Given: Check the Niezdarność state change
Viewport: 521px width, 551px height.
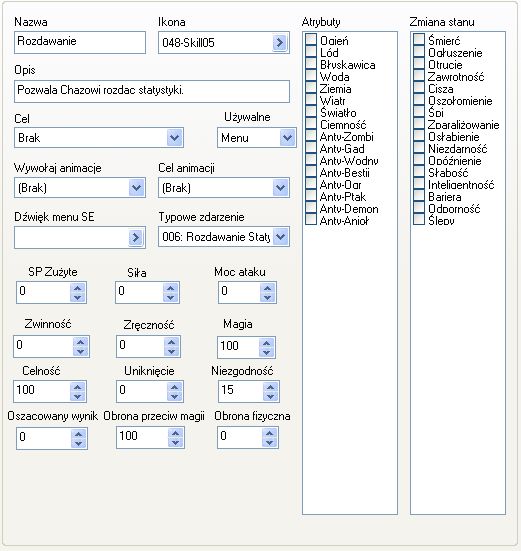Looking at the screenshot, I should pos(419,147).
